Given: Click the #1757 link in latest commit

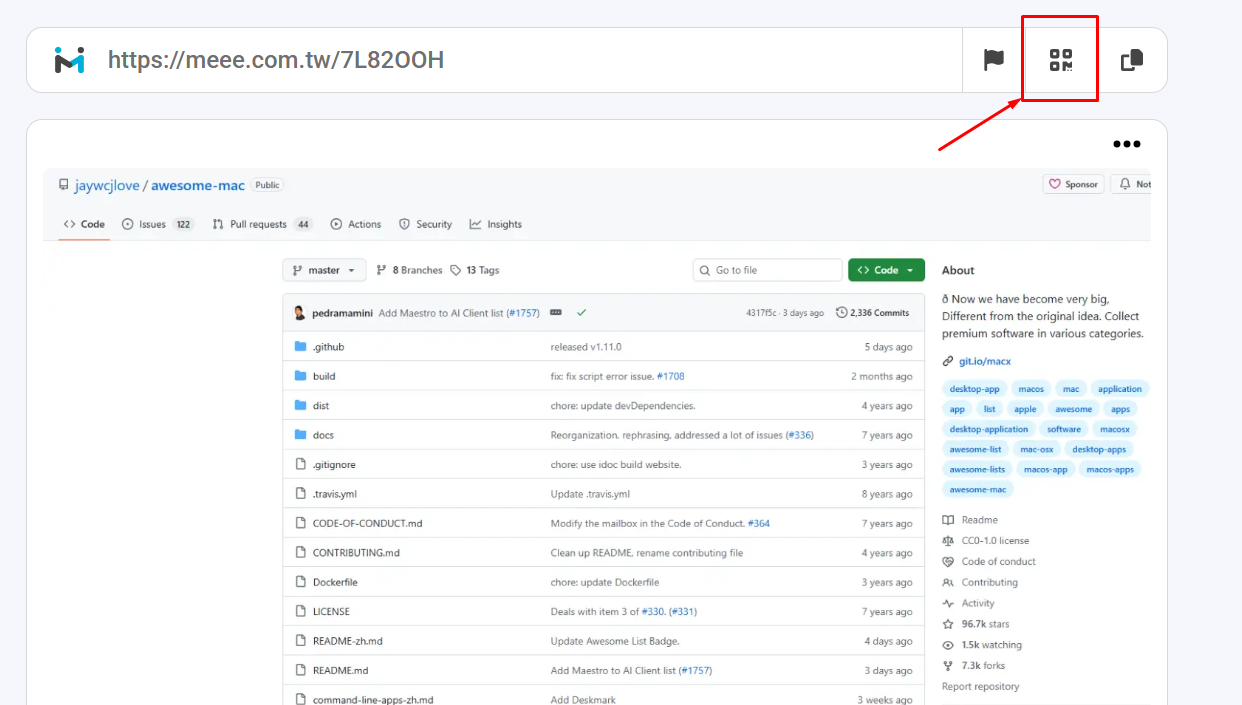Looking at the screenshot, I should point(523,313).
